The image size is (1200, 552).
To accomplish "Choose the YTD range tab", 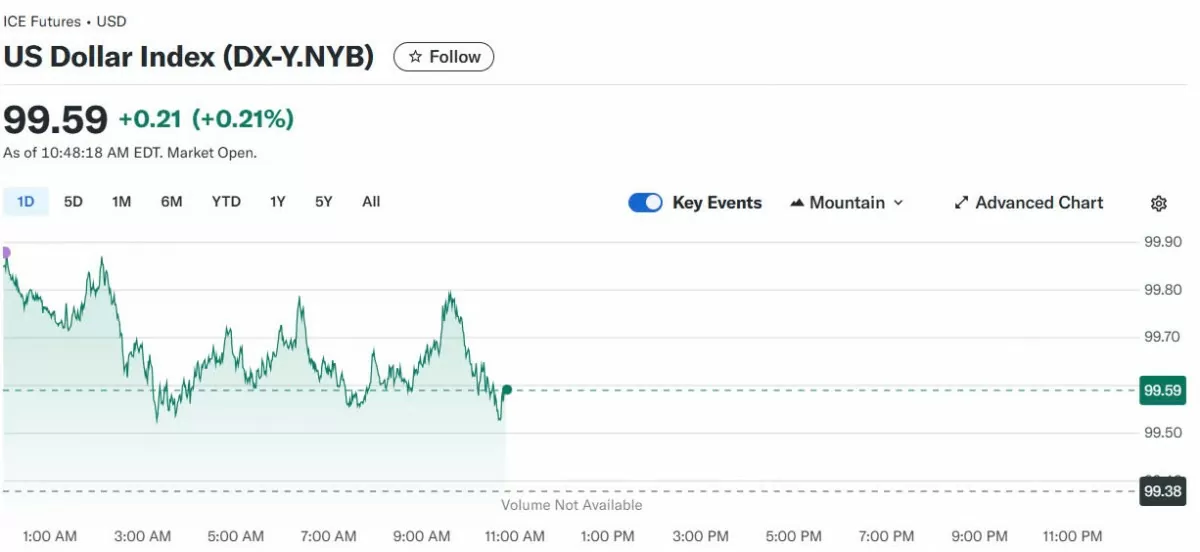I will tap(226, 202).
